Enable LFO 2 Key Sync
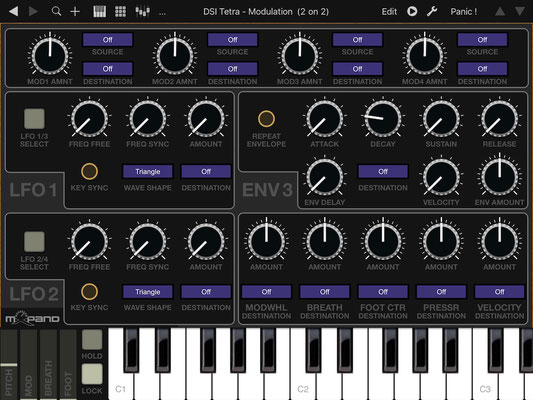 coord(89,292)
